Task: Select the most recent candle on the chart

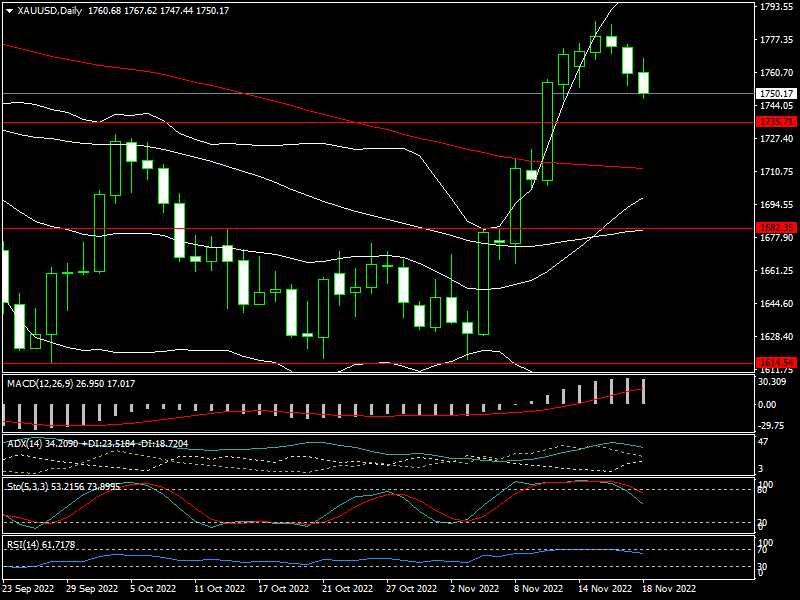Action: tap(644, 83)
